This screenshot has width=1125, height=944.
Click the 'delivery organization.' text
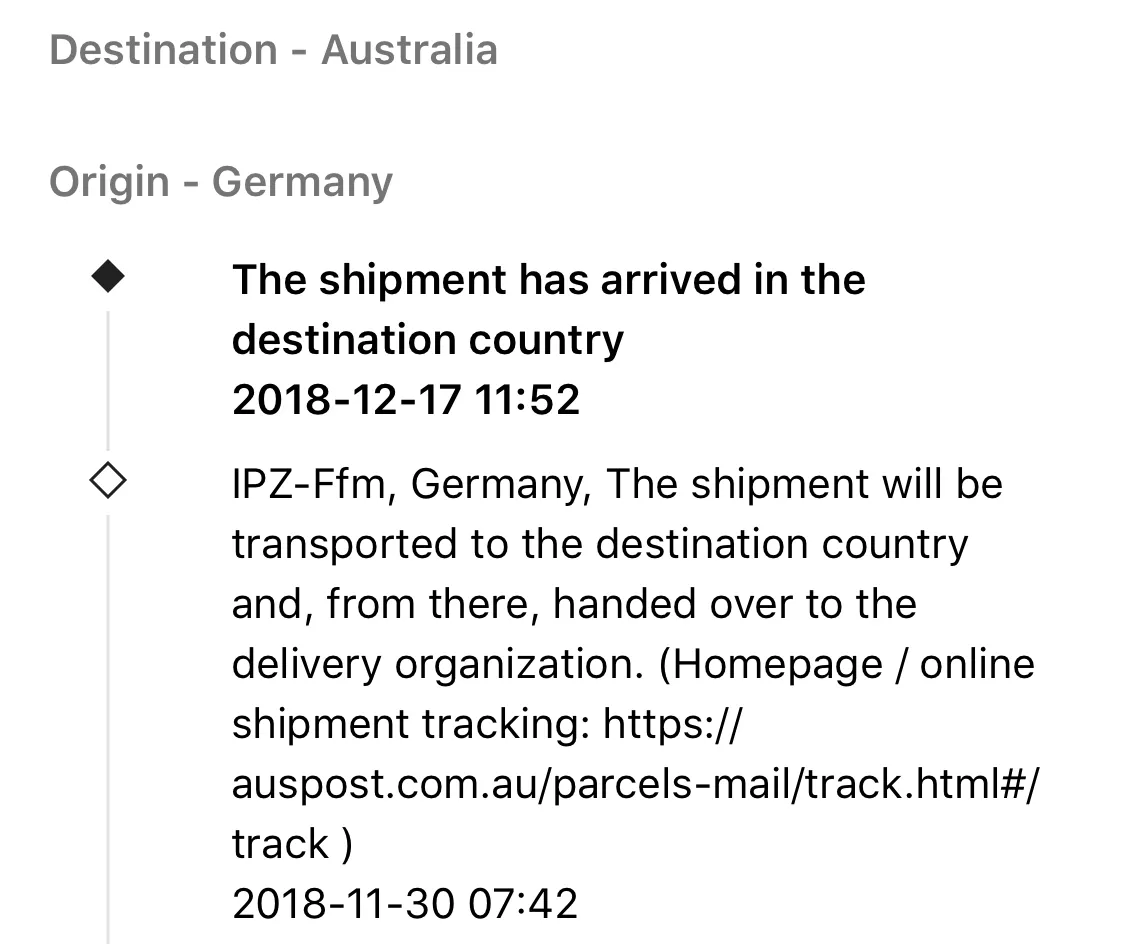(x=438, y=666)
